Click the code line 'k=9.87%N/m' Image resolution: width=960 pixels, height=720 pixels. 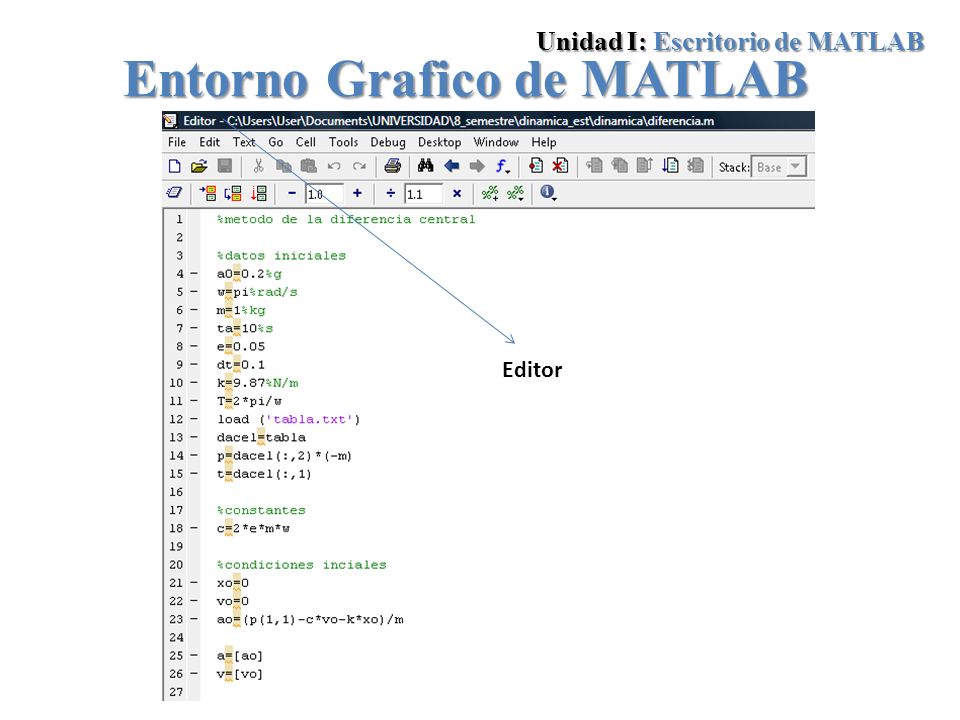[257, 383]
